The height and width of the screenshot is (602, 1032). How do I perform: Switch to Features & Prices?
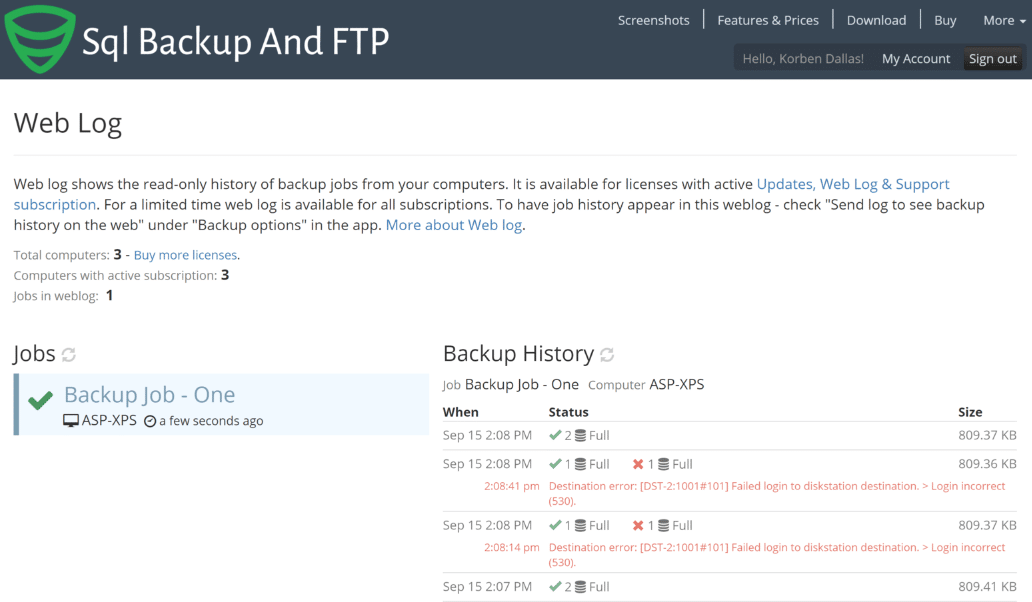(x=768, y=19)
